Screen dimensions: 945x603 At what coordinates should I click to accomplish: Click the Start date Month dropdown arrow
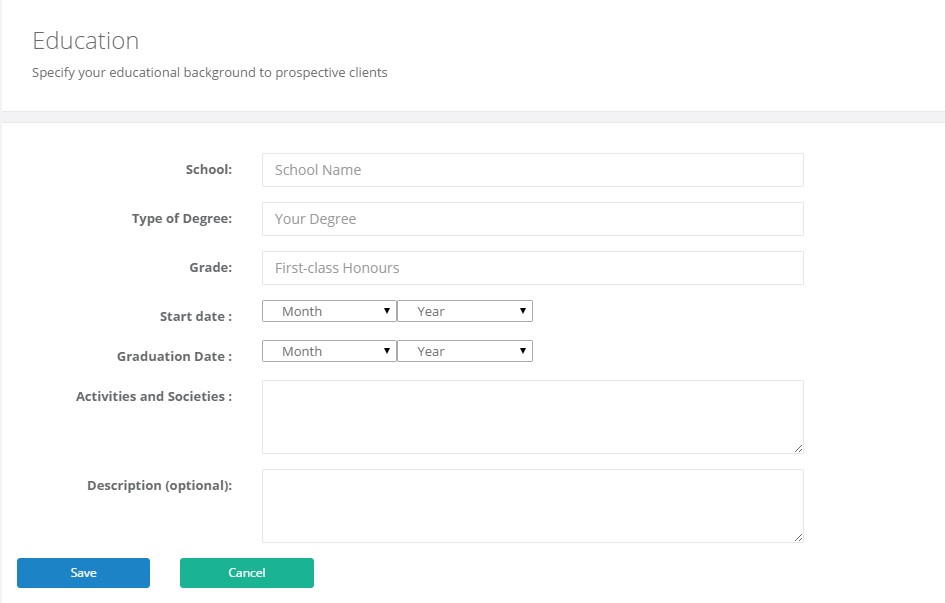(x=387, y=311)
